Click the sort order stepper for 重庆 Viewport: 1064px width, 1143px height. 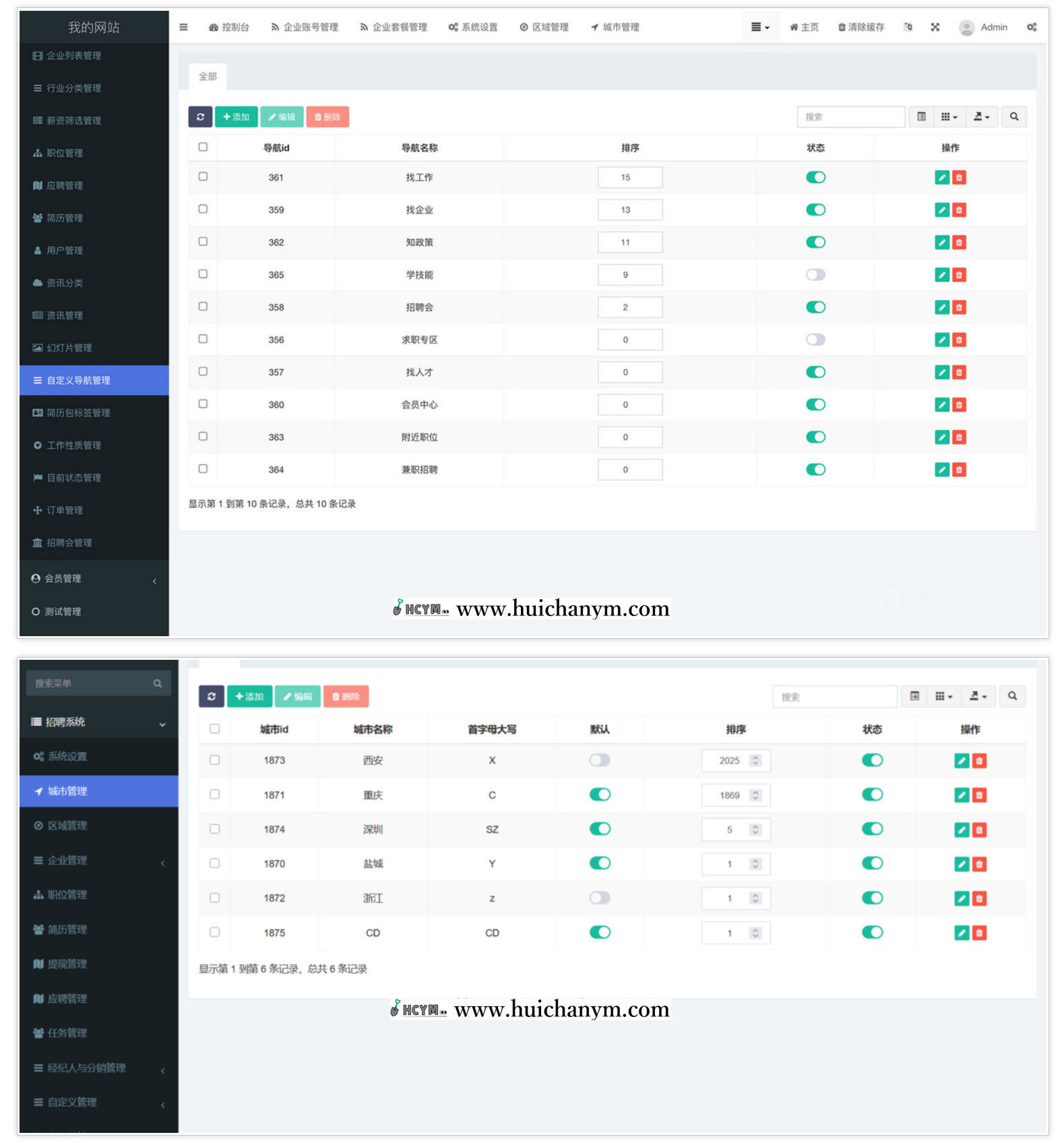pos(755,795)
